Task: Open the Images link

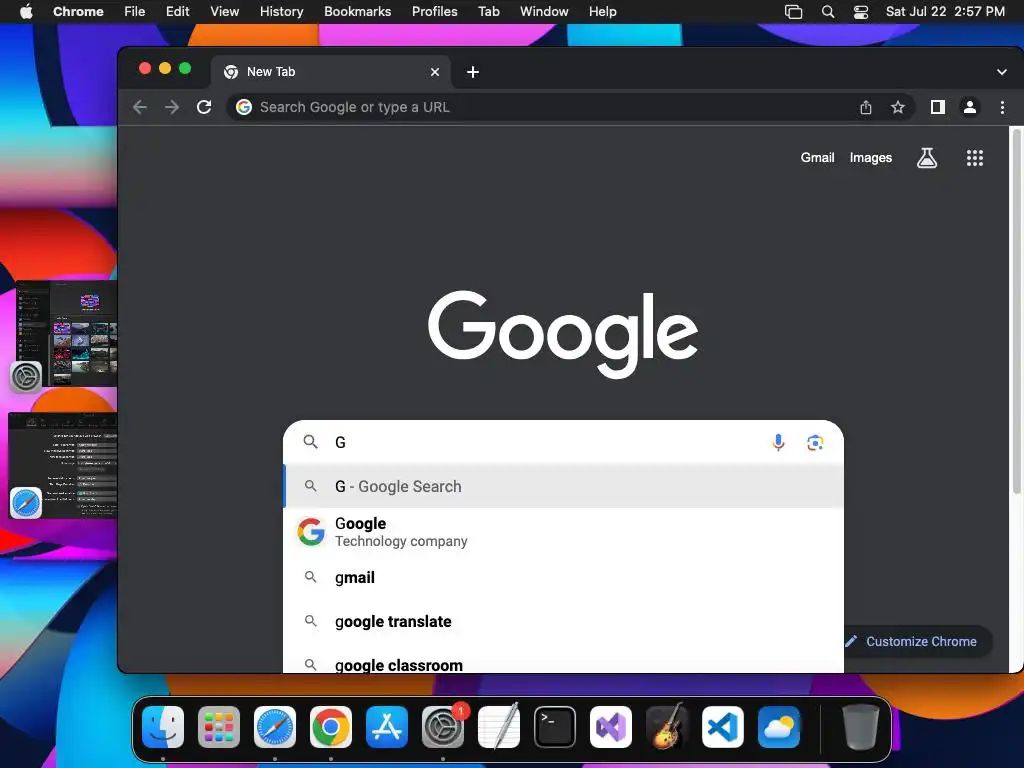Action: click(x=871, y=157)
